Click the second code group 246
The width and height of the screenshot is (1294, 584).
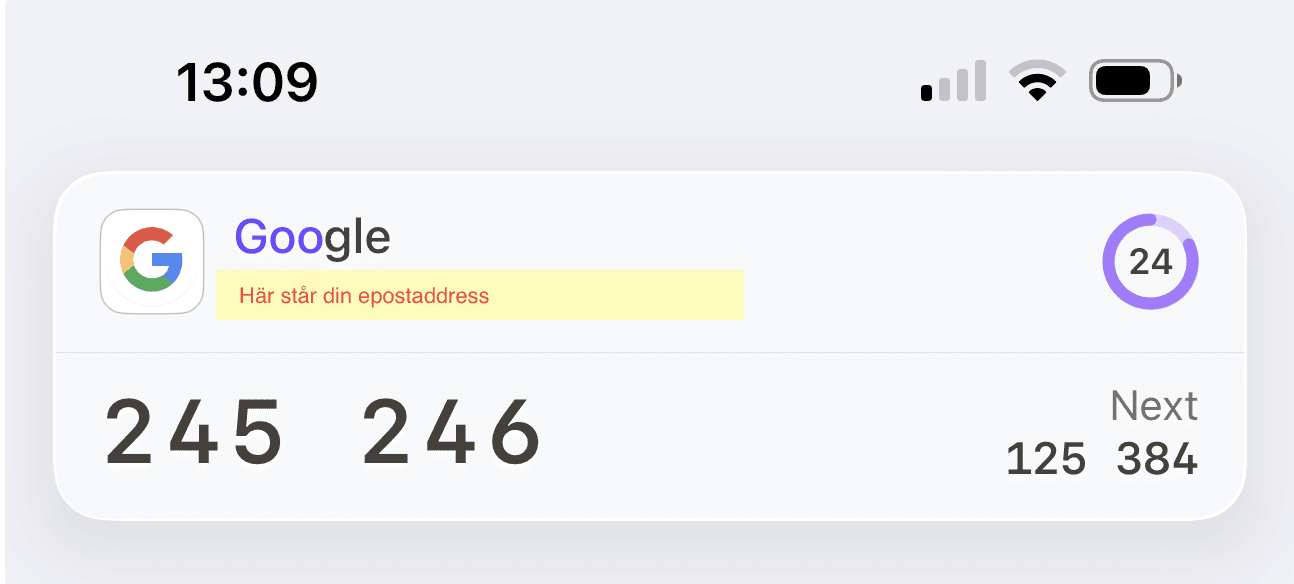[452, 432]
